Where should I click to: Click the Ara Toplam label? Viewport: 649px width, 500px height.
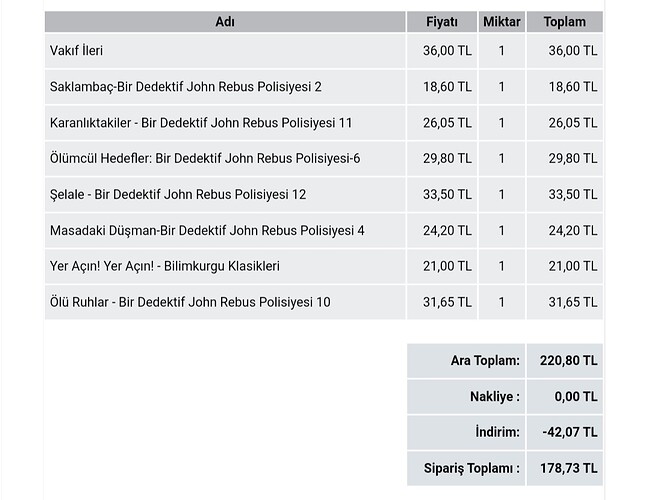(x=485, y=361)
